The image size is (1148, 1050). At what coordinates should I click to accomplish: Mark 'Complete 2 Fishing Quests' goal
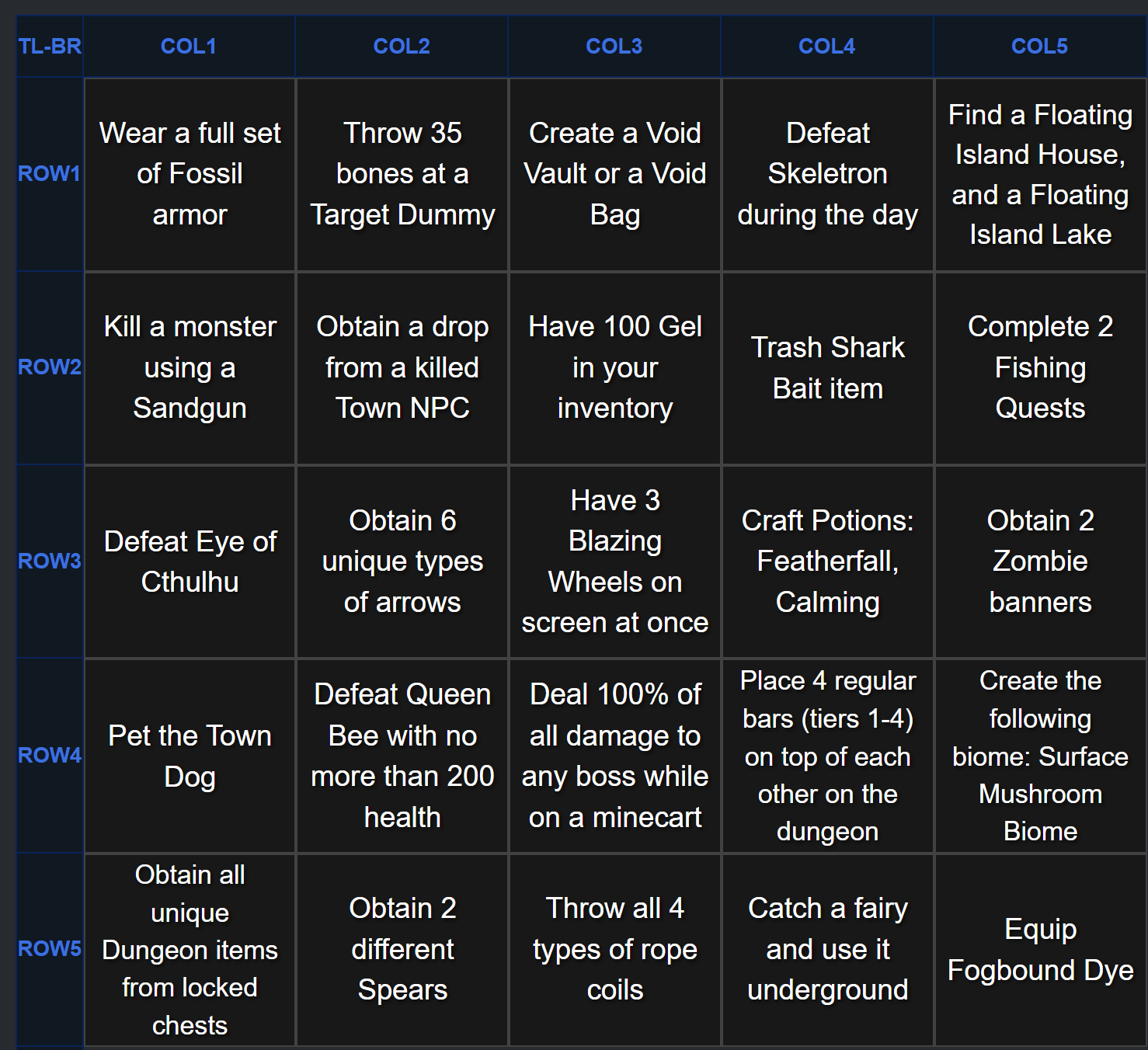1041,368
